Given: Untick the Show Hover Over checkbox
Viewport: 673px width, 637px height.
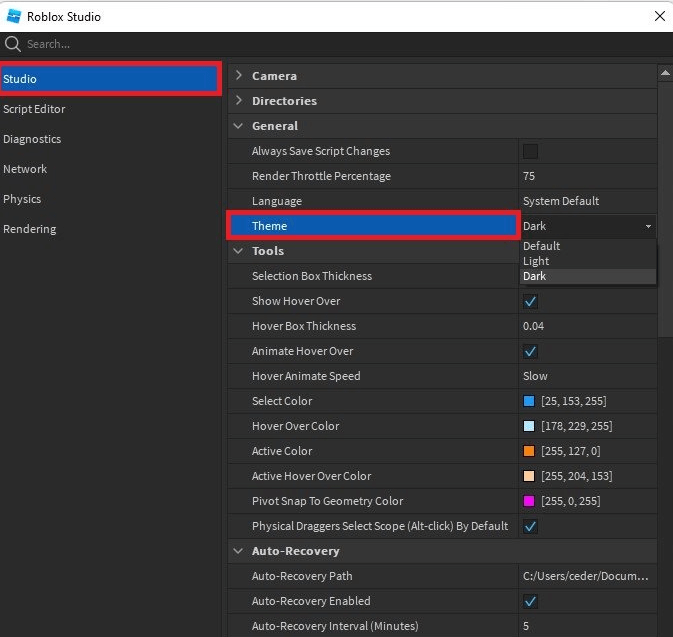Looking at the screenshot, I should click(530, 301).
